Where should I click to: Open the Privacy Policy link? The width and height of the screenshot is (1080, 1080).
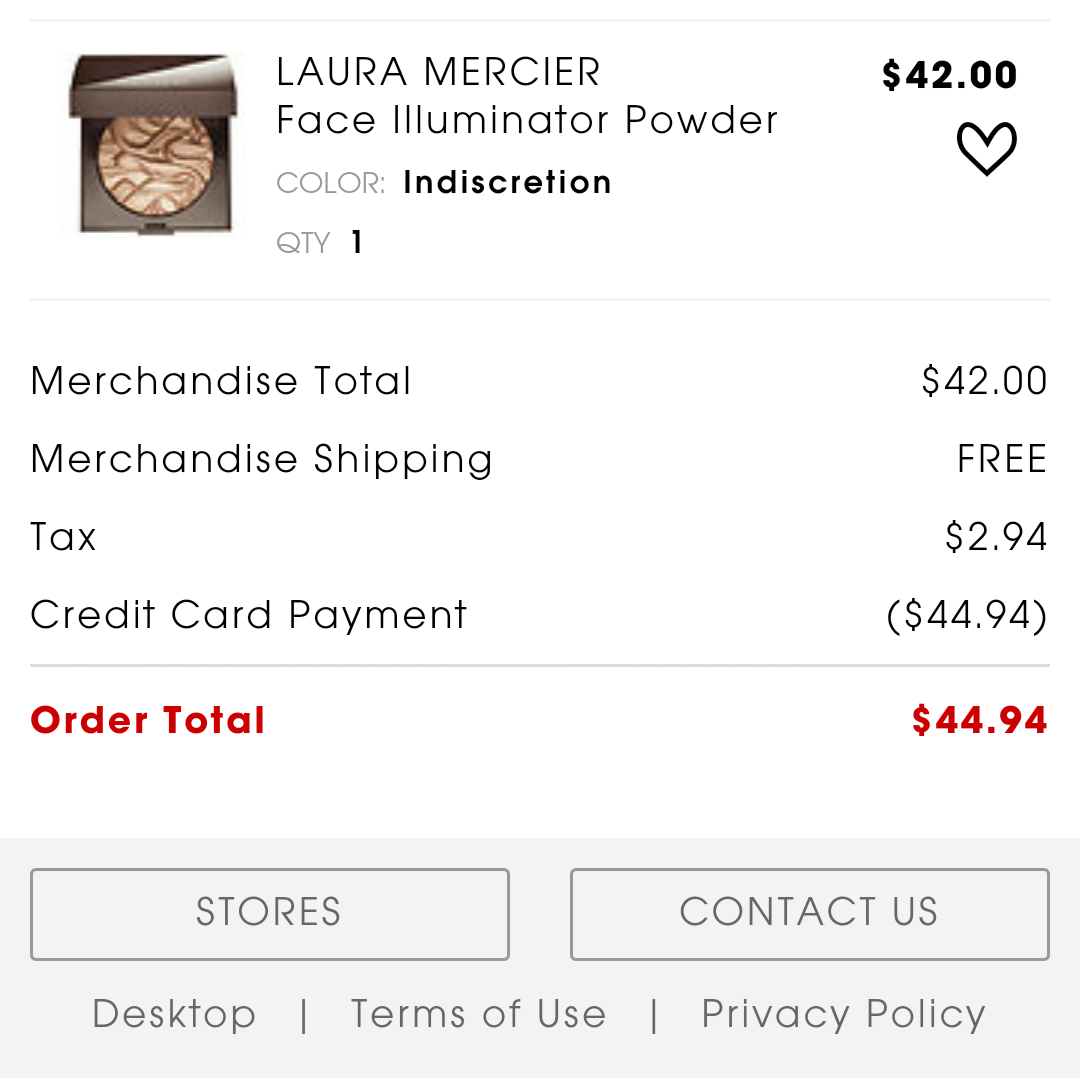pos(844,1014)
